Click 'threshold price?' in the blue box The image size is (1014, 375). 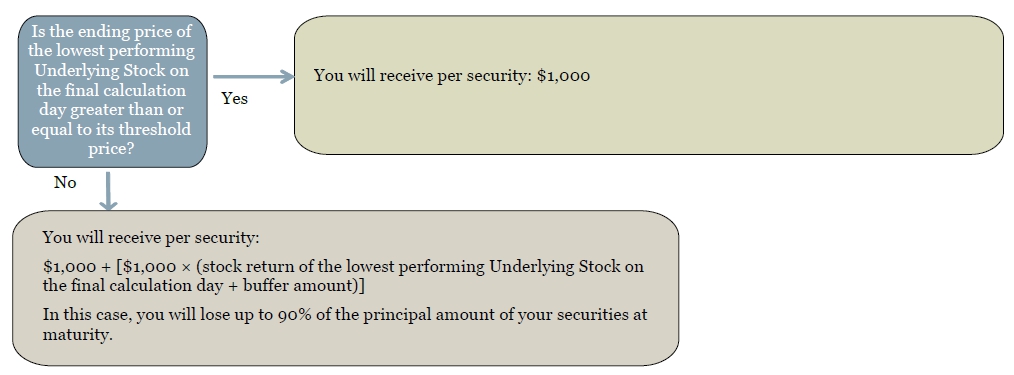(138, 139)
